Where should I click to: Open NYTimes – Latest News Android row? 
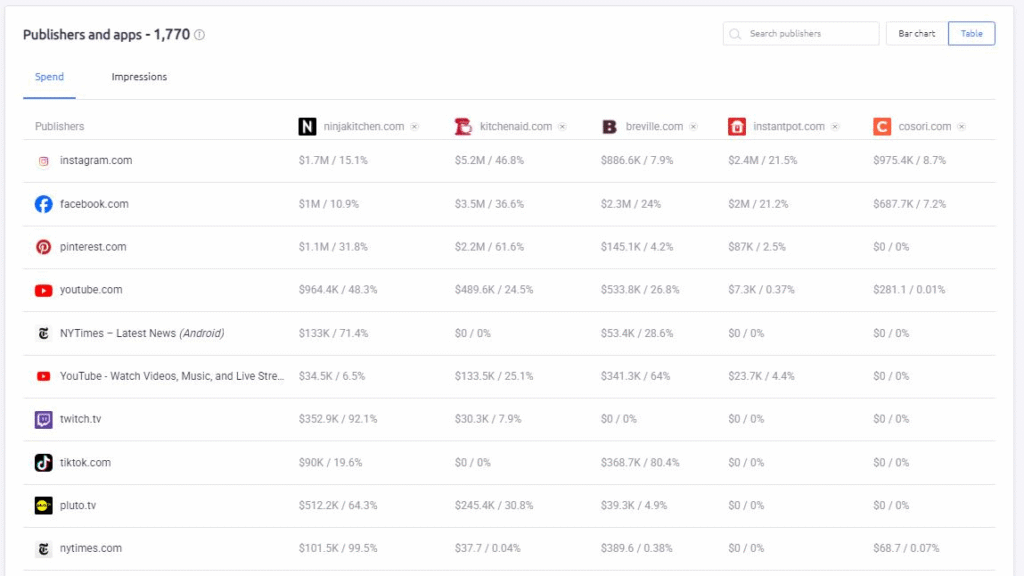click(x=142, y=333)
